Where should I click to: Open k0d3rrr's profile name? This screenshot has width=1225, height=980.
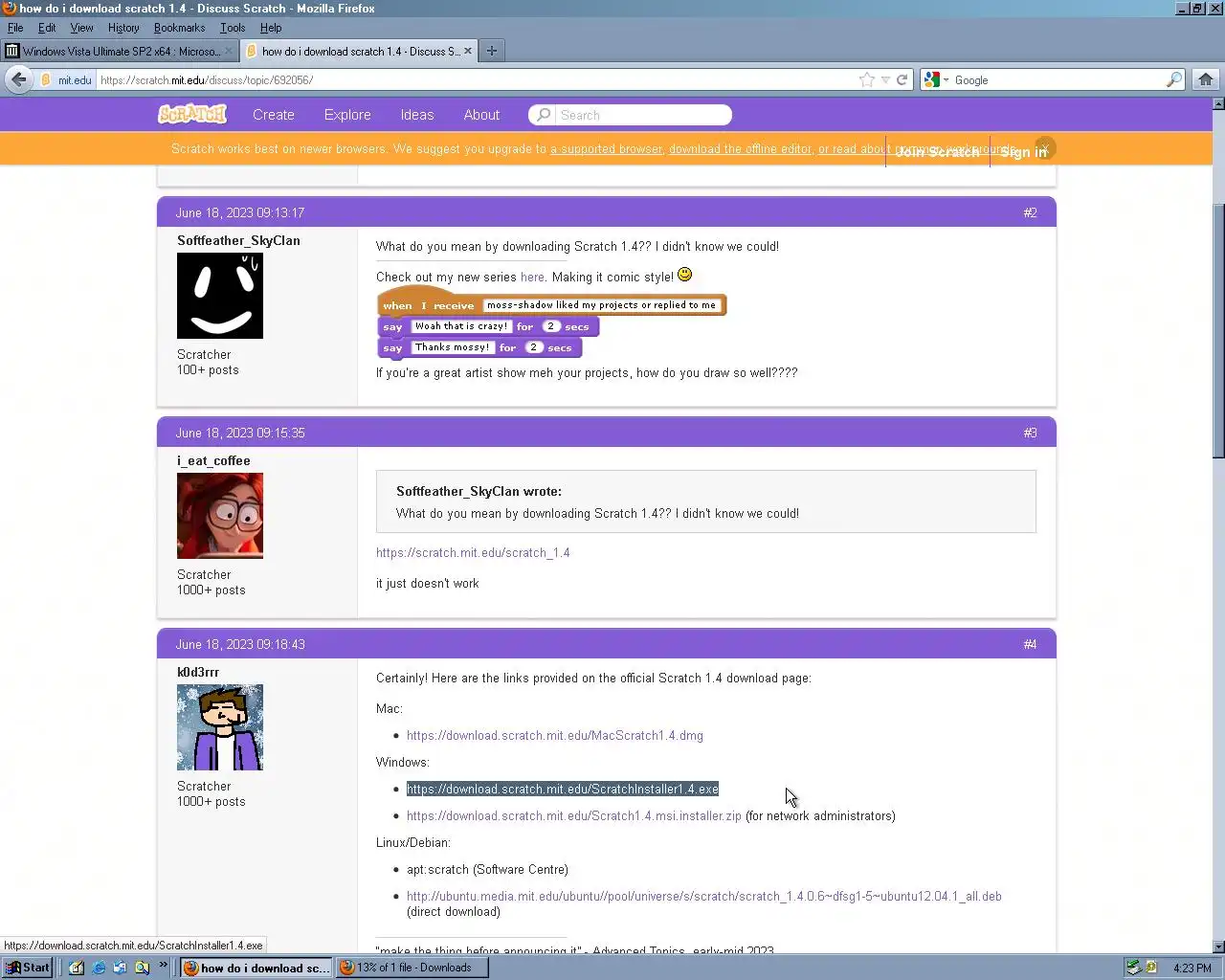pos(198,672)
